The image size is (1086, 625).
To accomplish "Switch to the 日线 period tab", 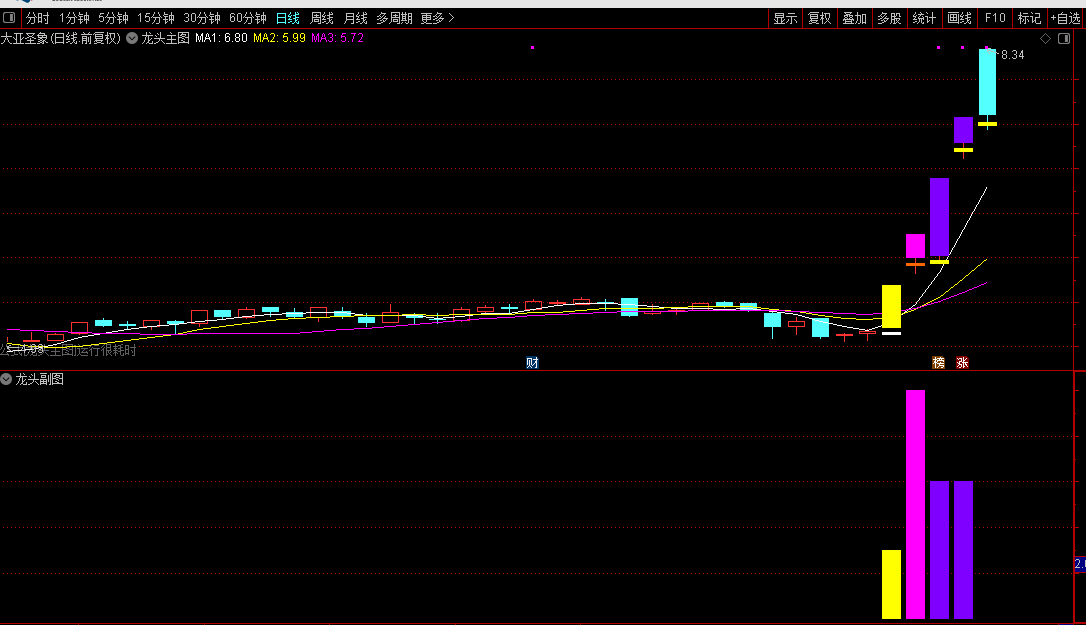I will point(287,18).
